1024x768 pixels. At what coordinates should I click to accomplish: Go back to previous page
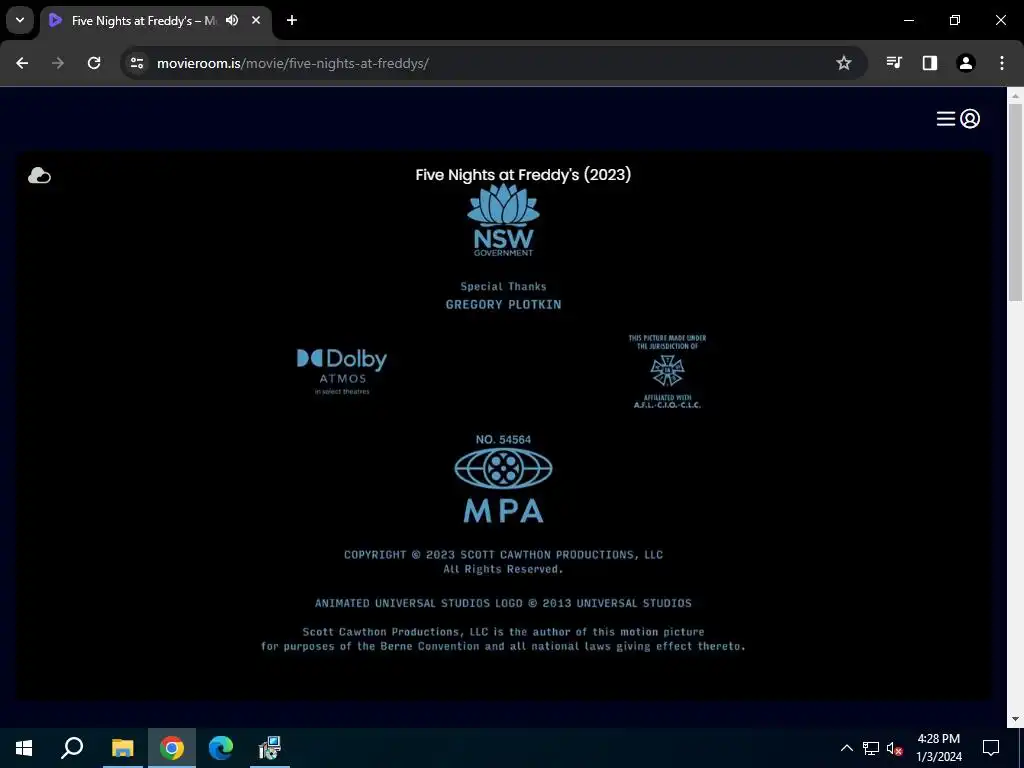(22, 63)
